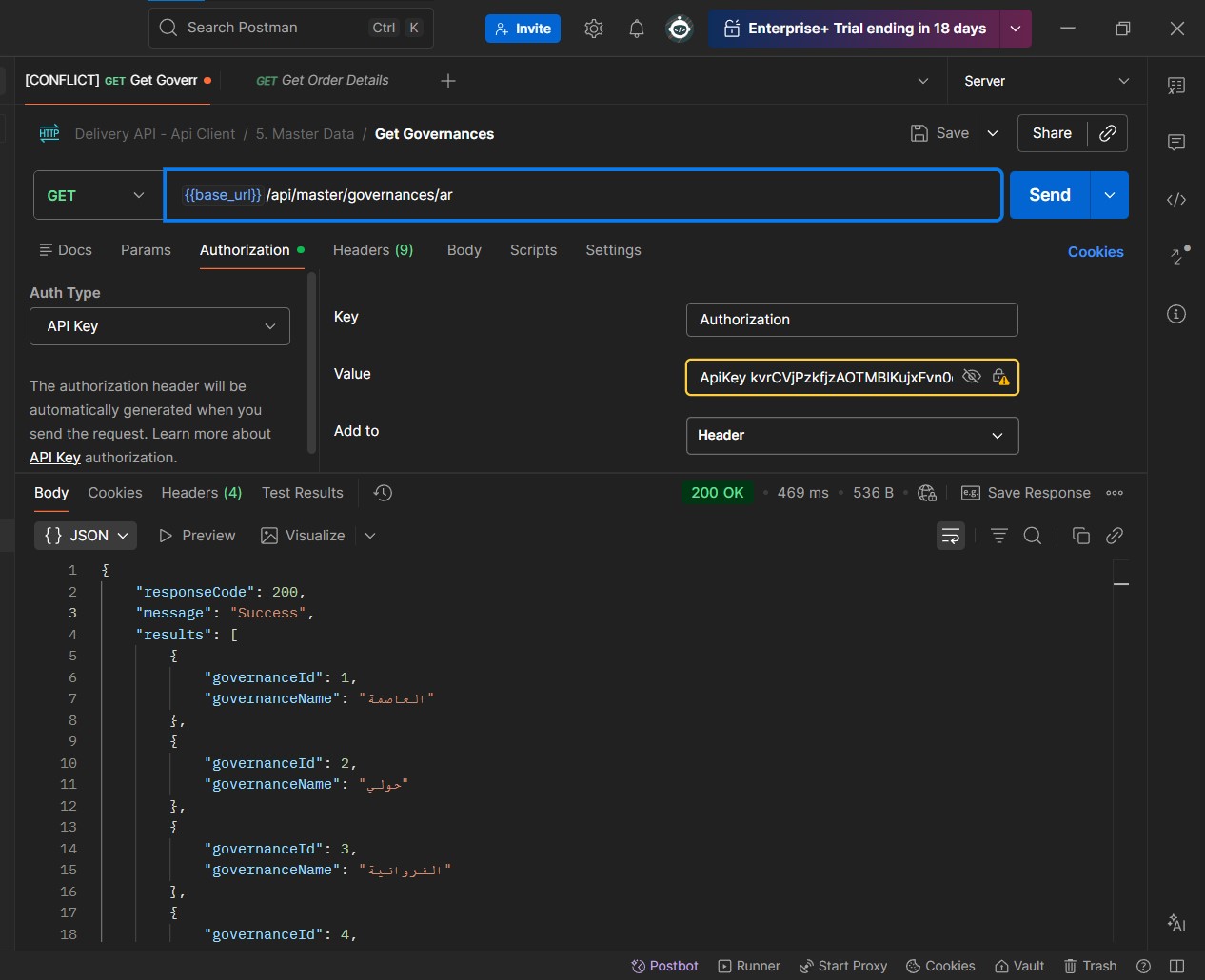Open the user avatar menu
The width and height of the screenshot is (1205, 980).
point(680,29)
